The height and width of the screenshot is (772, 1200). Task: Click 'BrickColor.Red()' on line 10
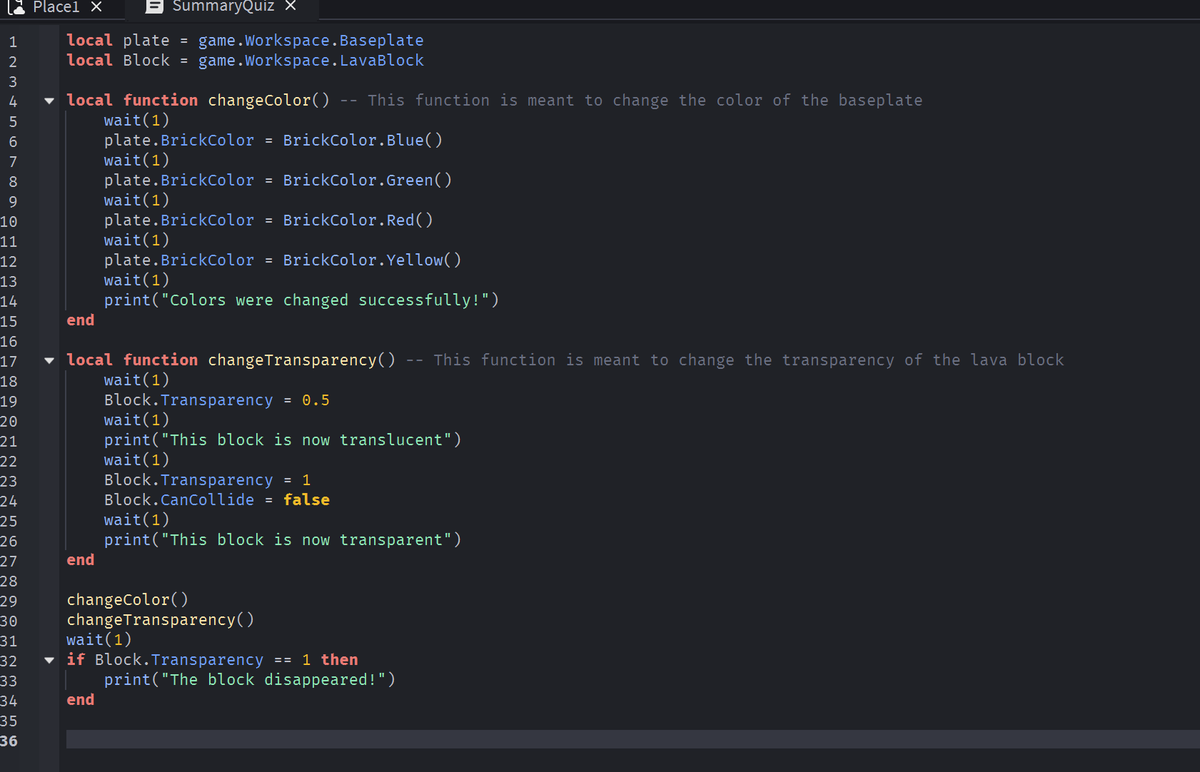[358, 220]
